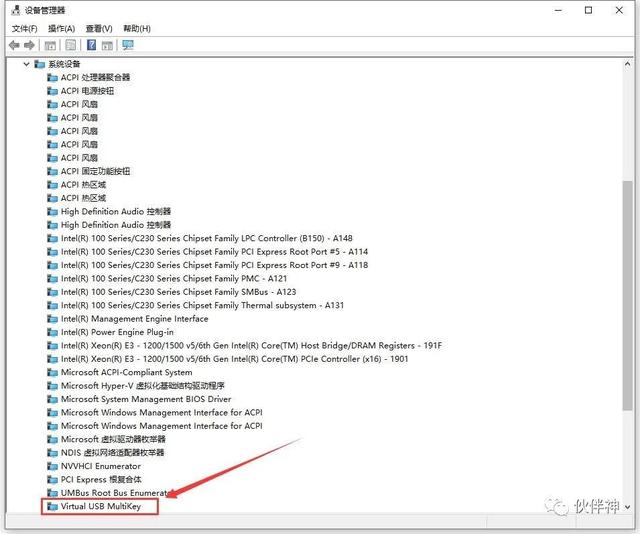Screen dimensions: 640x534
Task: Select PCIe Controller (x16) - 1901 entry
Action: (234, 359)
